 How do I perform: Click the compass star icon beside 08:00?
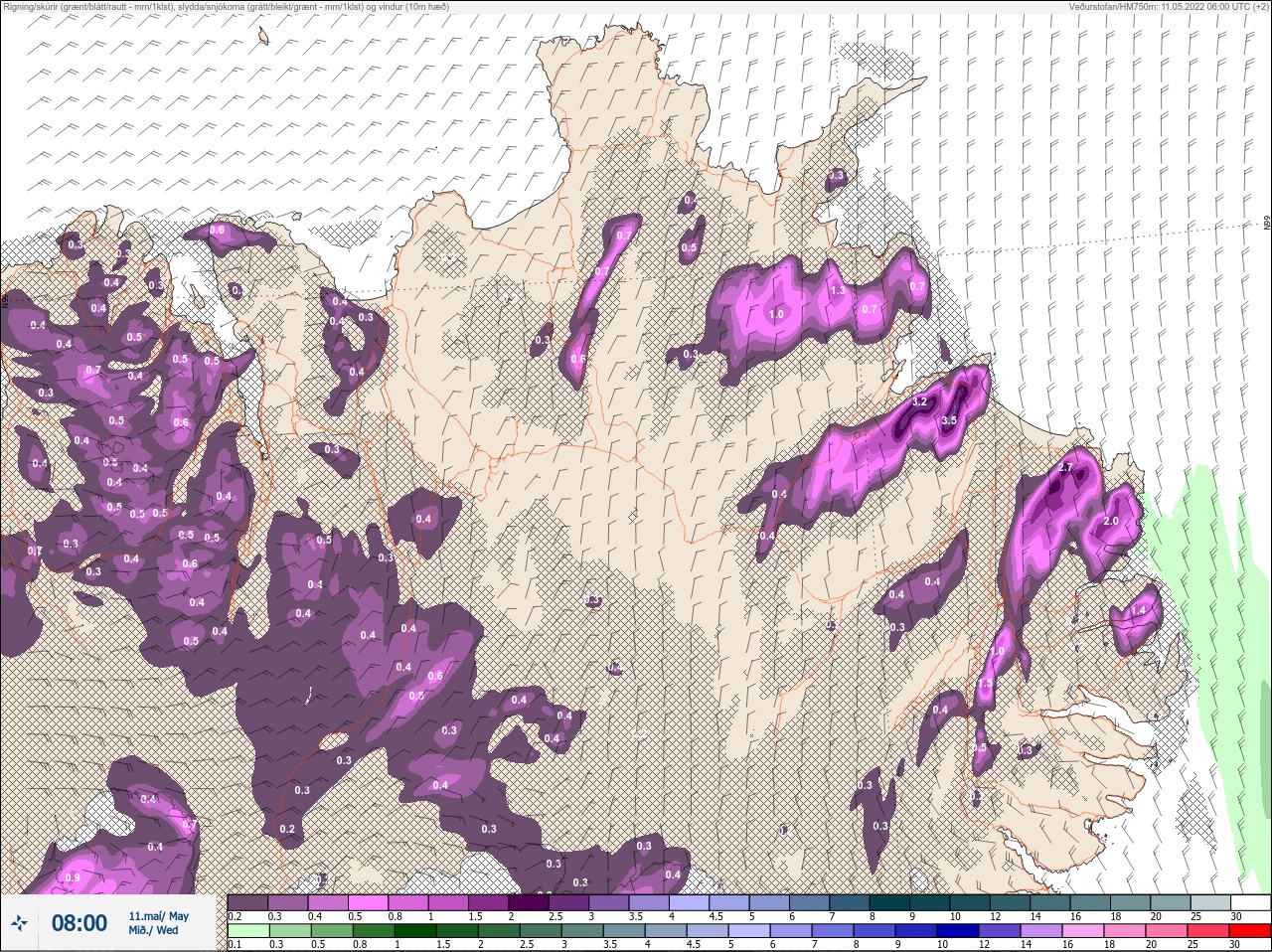[19, 923]
